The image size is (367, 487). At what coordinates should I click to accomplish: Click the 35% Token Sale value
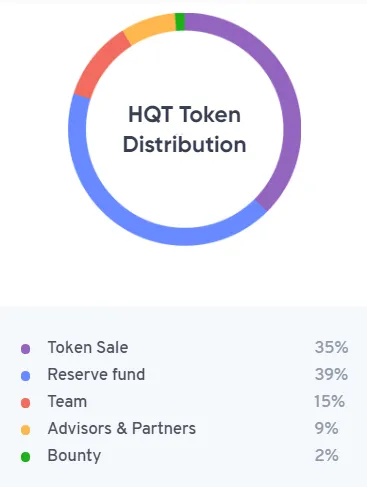(331, 347)
